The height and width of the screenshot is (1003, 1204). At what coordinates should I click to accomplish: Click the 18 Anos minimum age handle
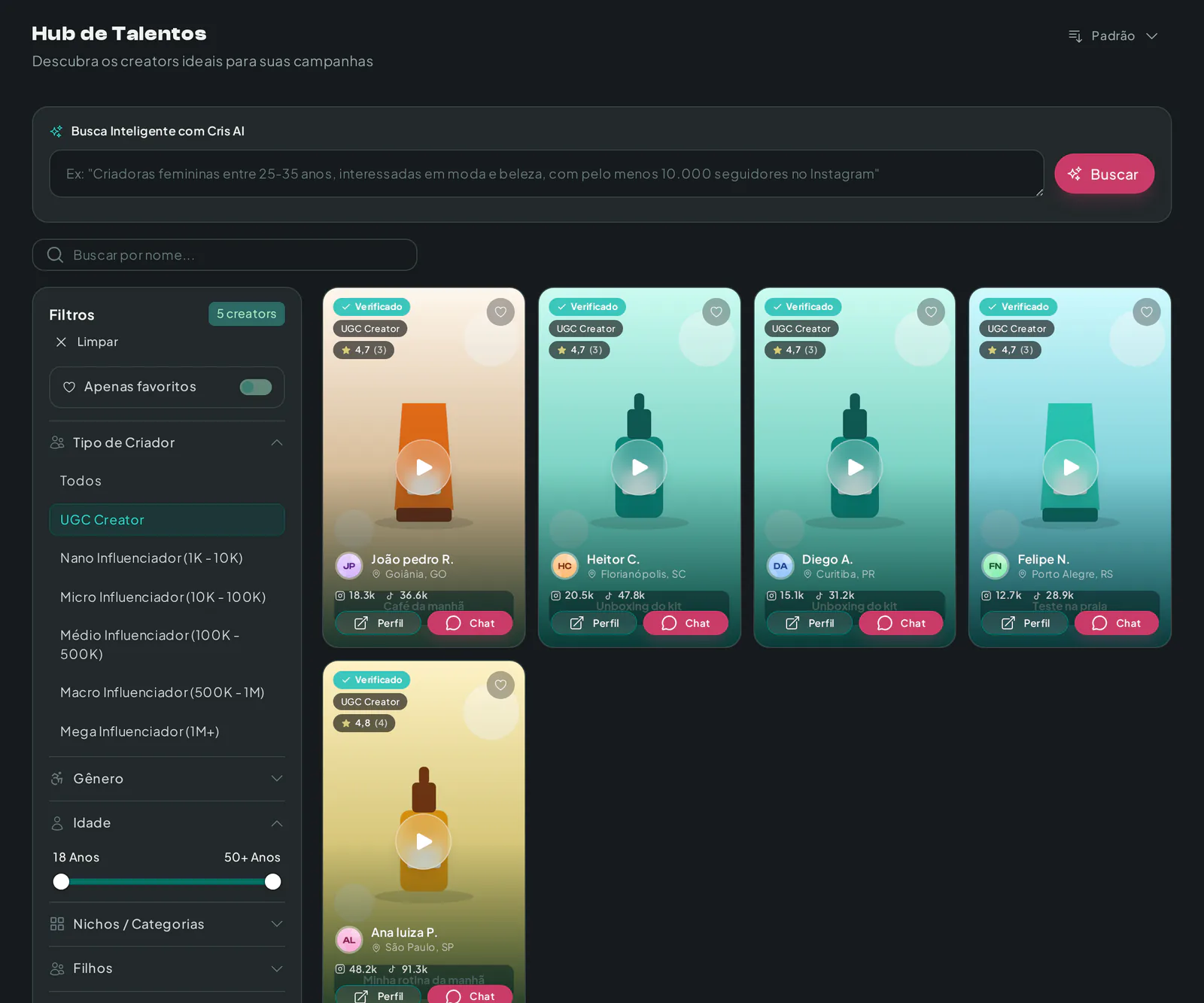62,882
